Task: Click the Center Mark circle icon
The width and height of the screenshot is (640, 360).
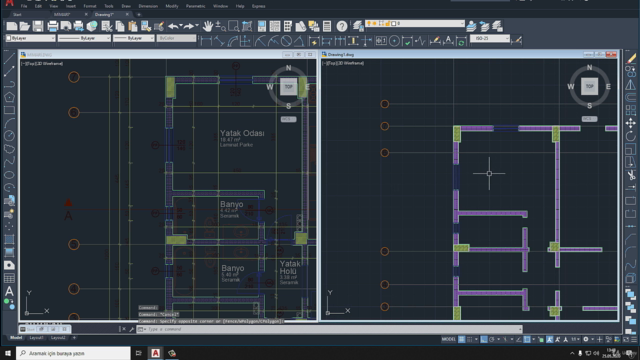Action: (394, 41)
